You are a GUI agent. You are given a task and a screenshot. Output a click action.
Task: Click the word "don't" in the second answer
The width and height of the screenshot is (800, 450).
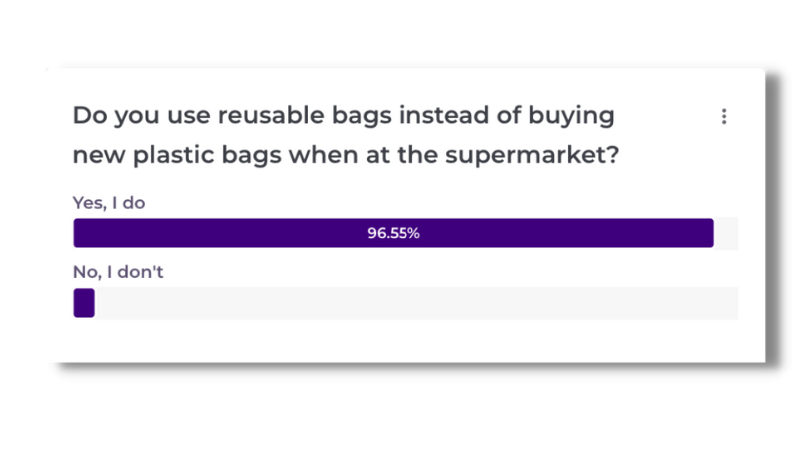point(140,271)
